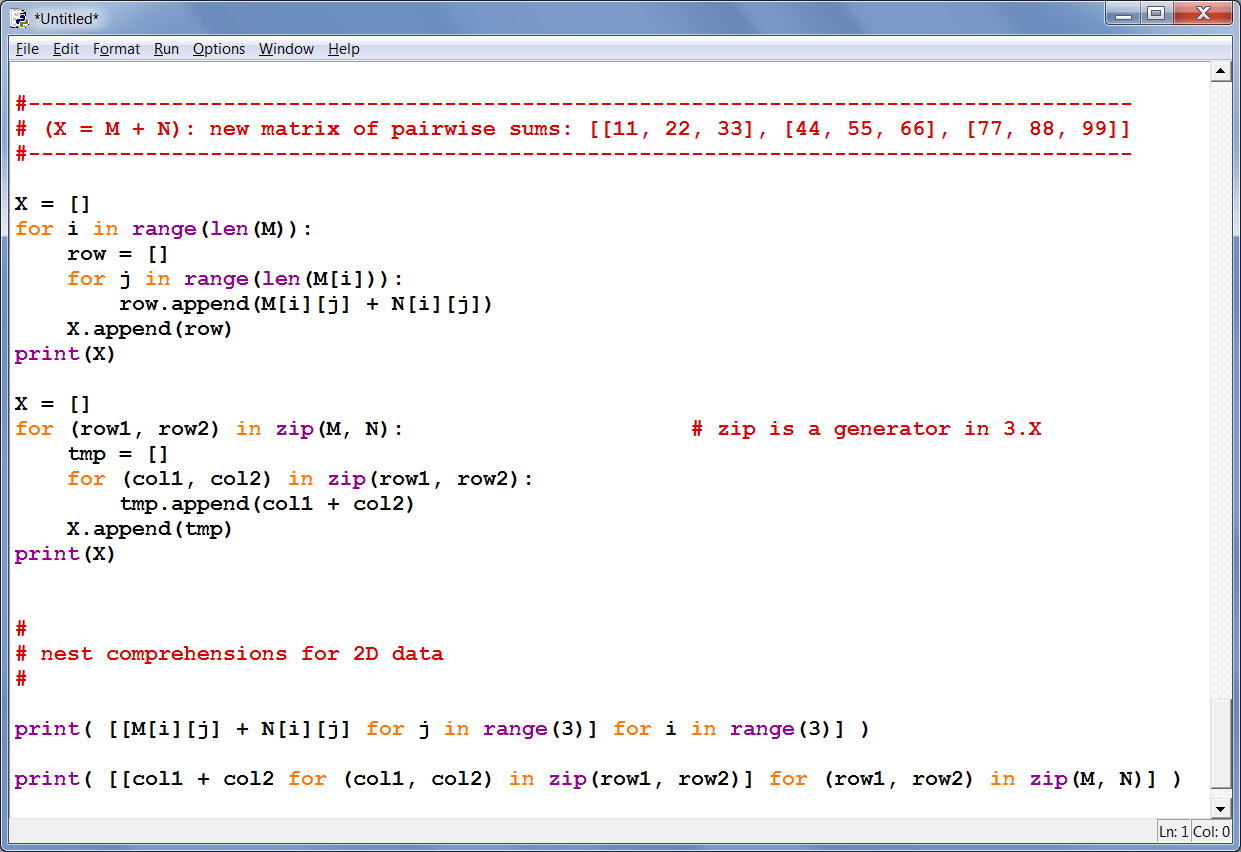This screenshot has width=1241, height=852.
Task: Maximize the Untitled editor window
Action: (1157, 13)
